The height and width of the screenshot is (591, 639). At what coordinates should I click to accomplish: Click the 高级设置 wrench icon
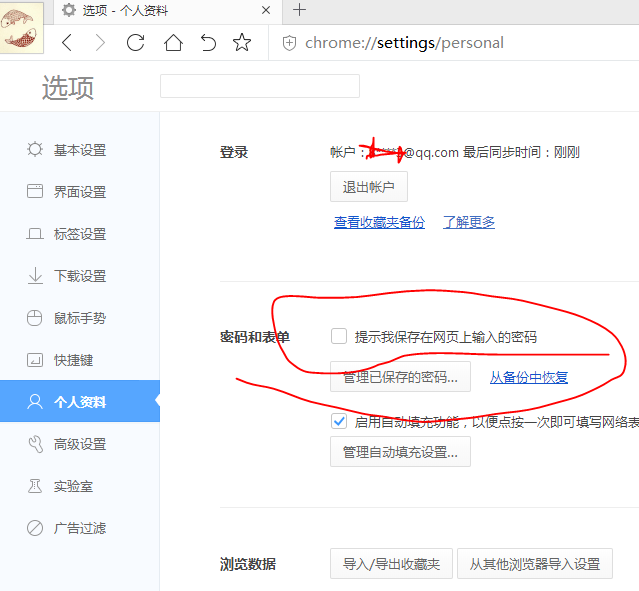[x=35, y=444]
